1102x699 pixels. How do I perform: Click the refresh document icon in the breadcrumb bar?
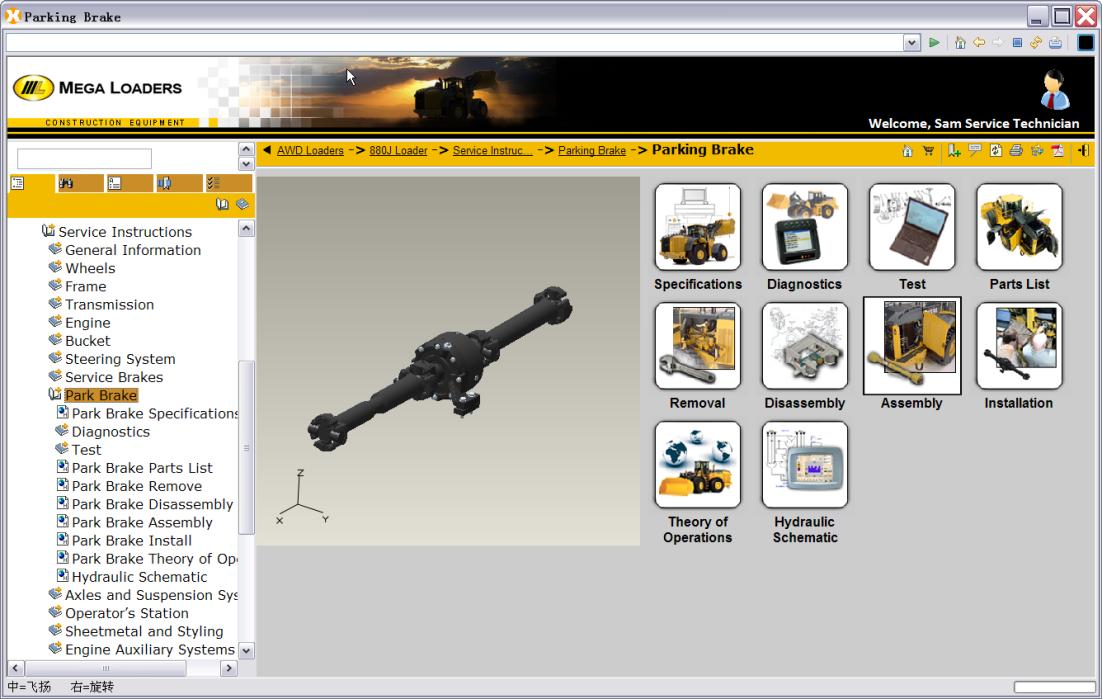996,151
